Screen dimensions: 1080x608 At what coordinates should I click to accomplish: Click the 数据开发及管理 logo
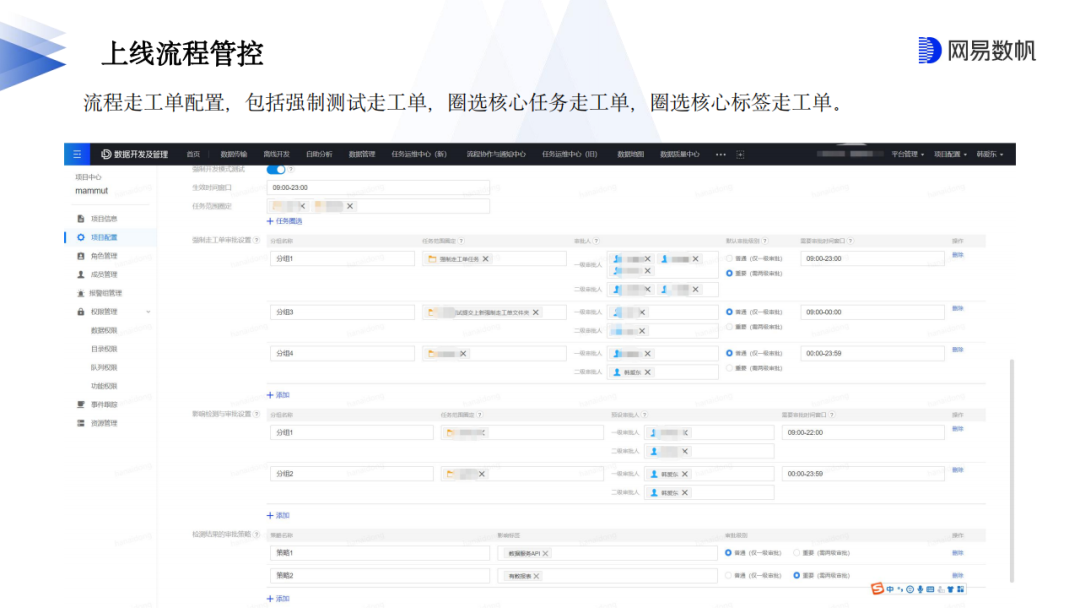[x=134, y=154]
